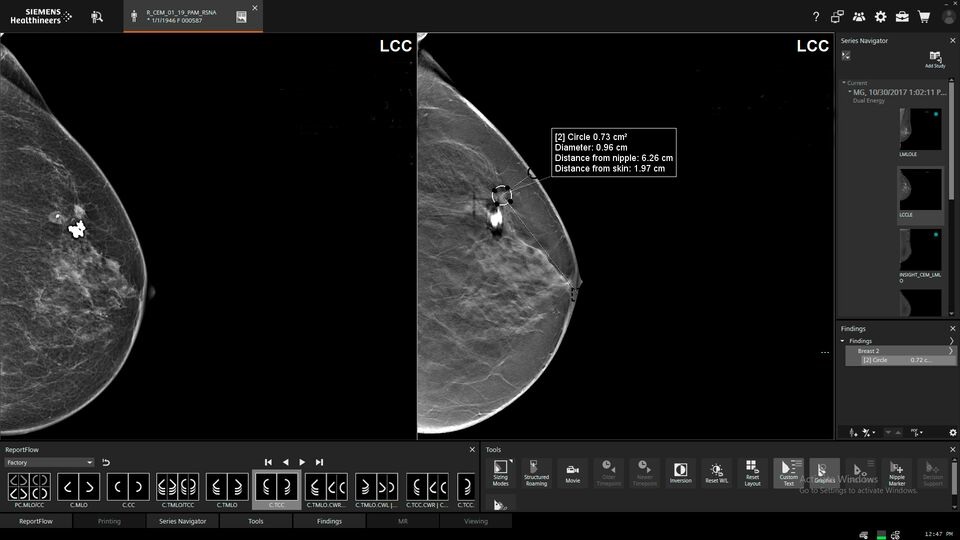This screenshot has height=540, width=960.
Task: Go to next ReportFlow step
Action: pyautogui.click(x=302, y=462)
